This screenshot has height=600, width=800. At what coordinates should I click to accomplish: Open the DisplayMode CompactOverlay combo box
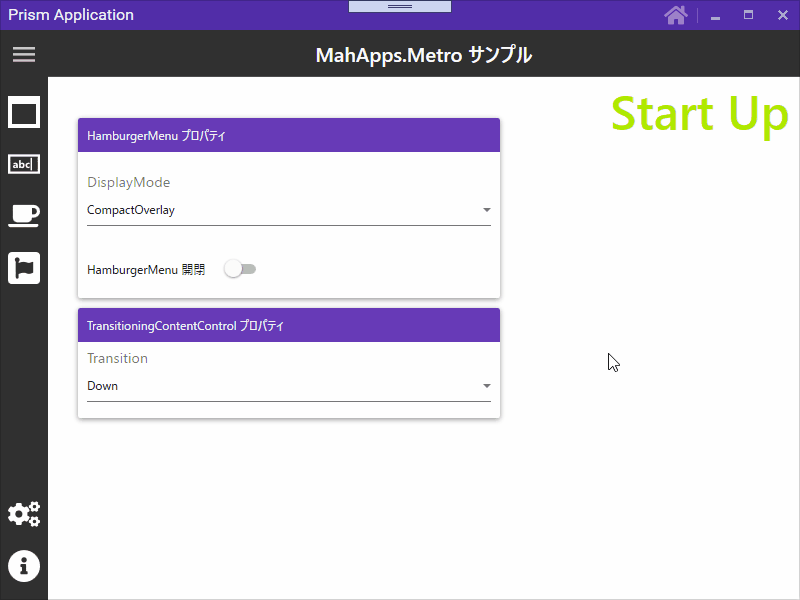[x=289, y=210]
